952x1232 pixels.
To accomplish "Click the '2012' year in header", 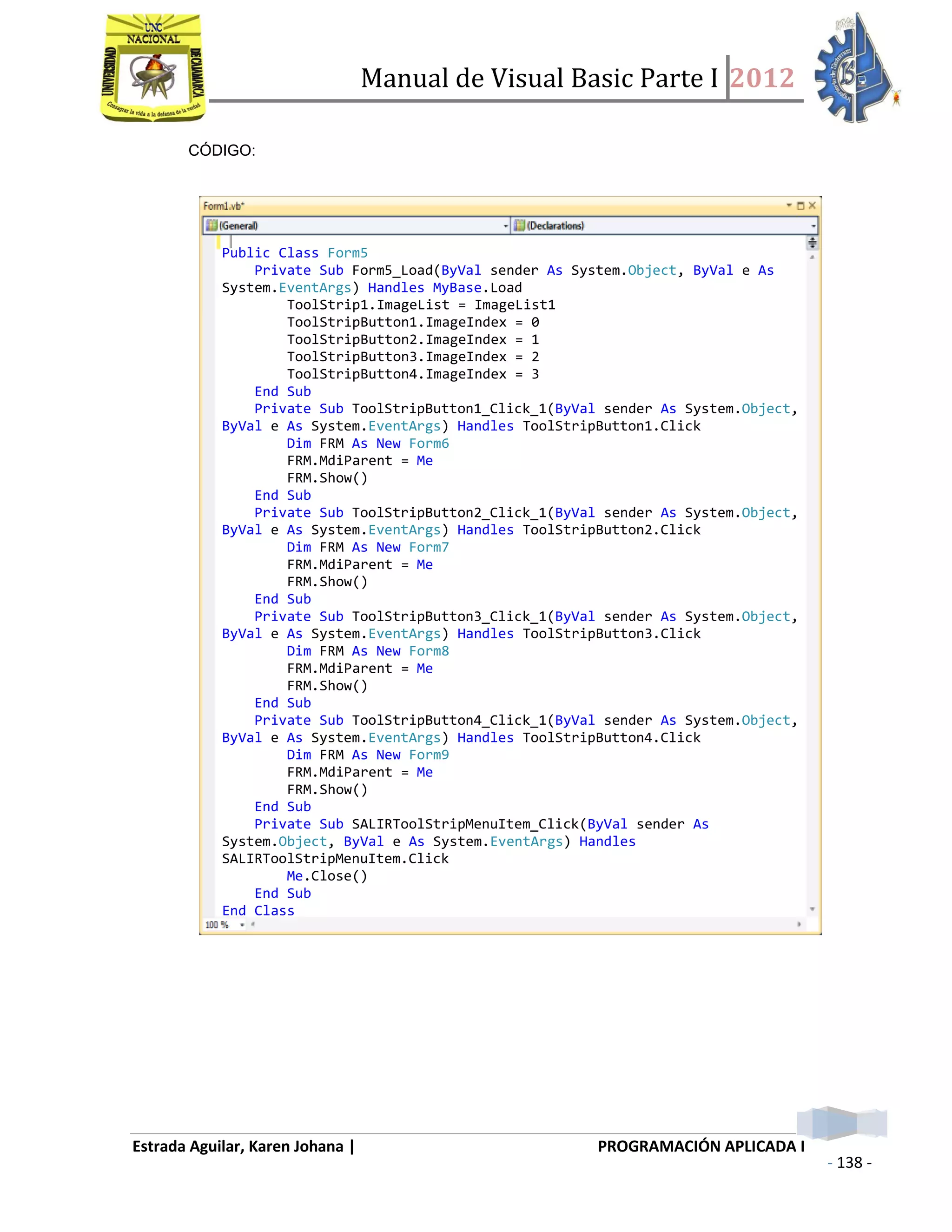I will (x=762, y=78).
